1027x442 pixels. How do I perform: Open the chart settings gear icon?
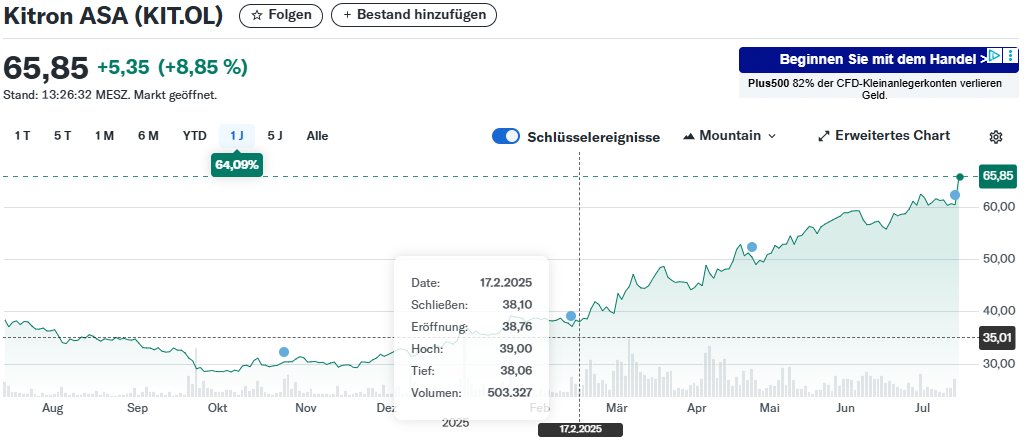(x=996, y=136)
